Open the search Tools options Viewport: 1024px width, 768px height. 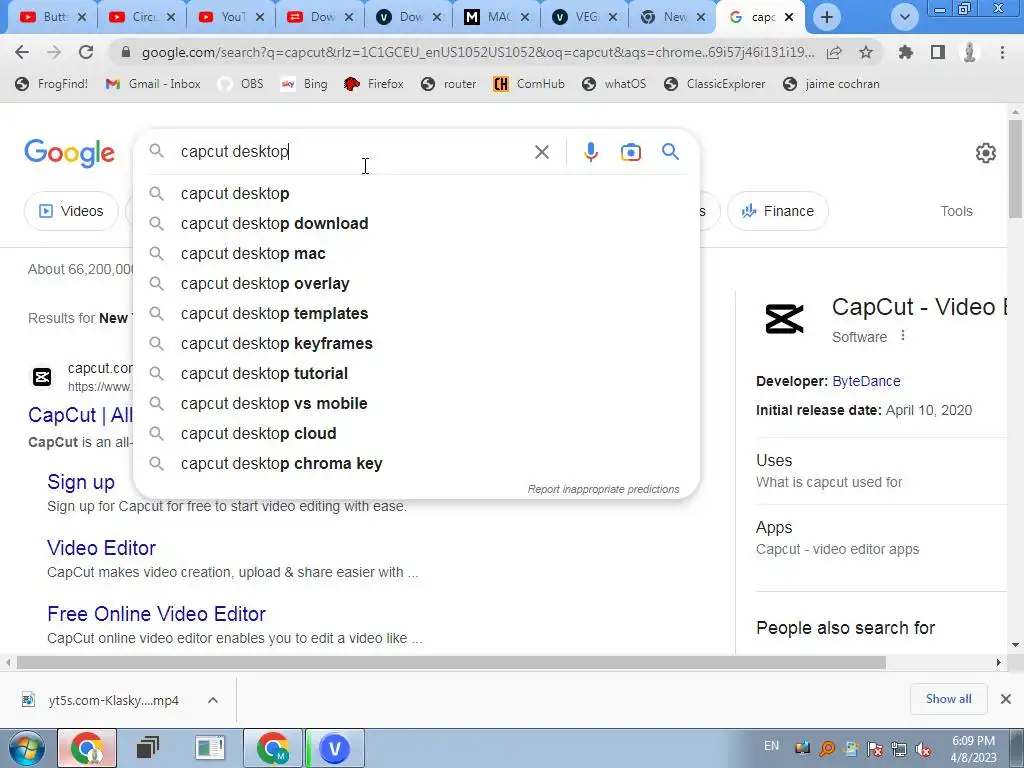click(956, 211)
